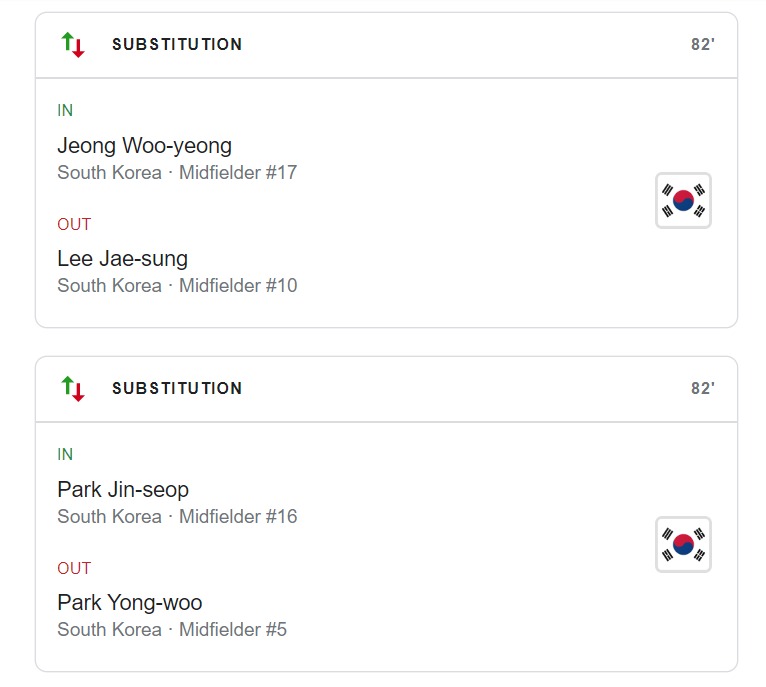Click substitution arrows icon above Jeong Woo-yeong

72,45
